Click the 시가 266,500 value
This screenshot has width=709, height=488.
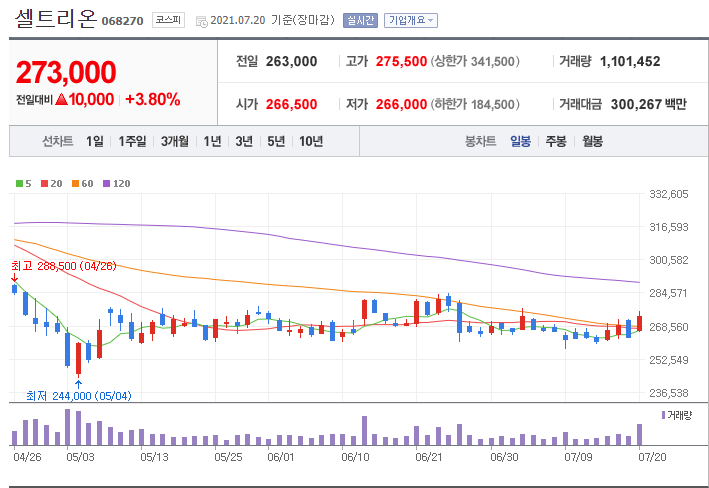[x=291, y=104]
